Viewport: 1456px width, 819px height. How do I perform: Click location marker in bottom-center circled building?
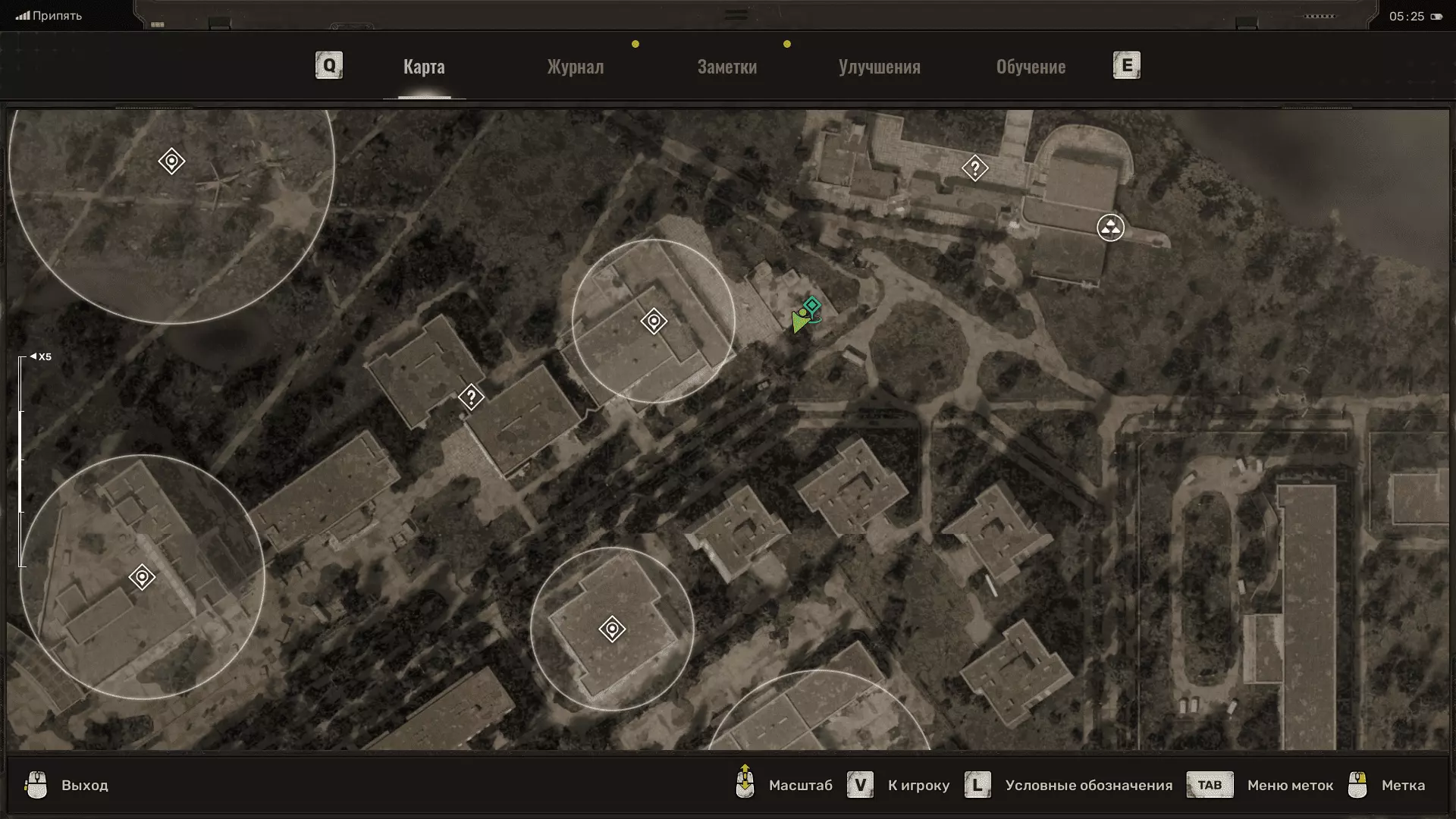click(x=612, y=629)
